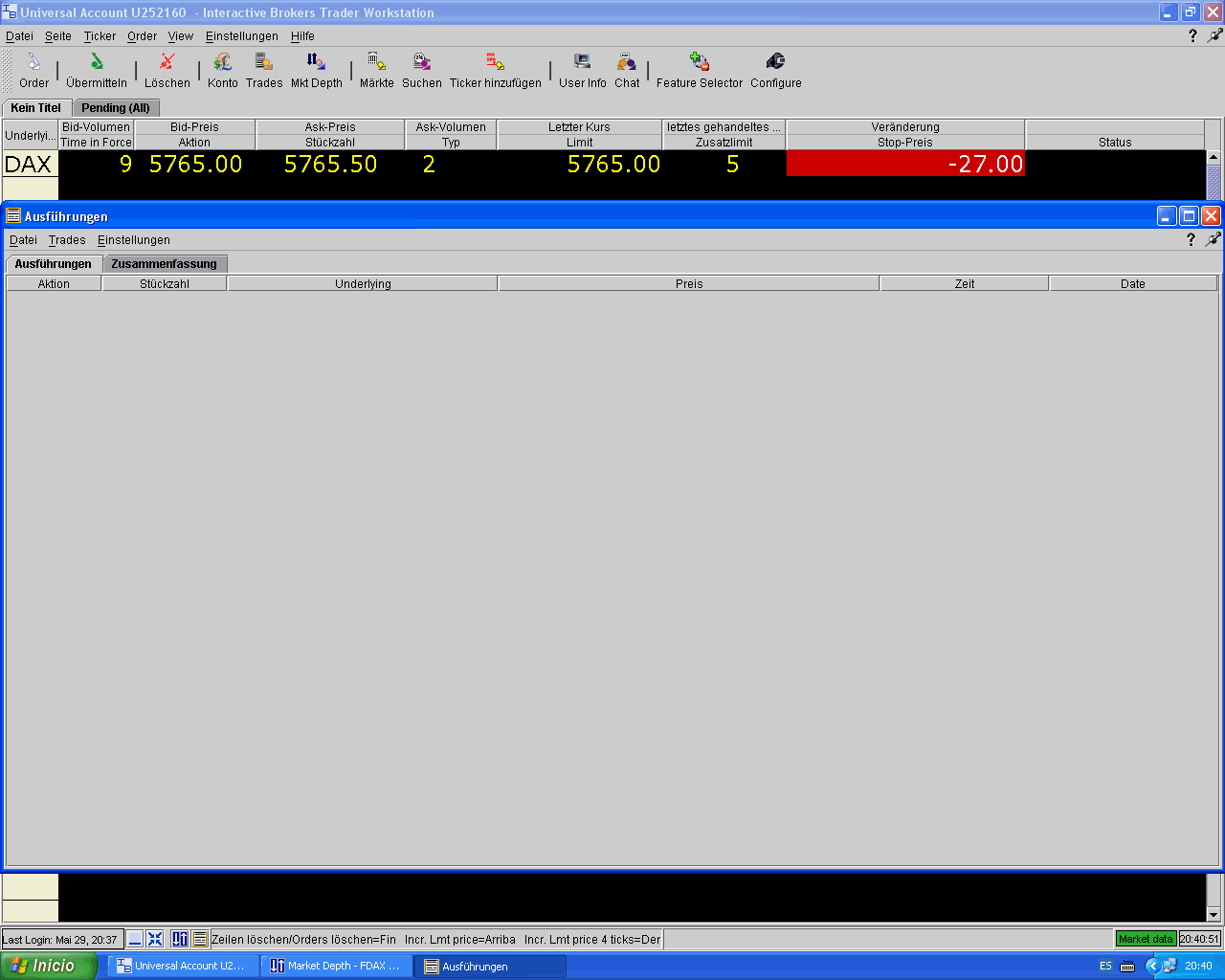Screen dimensions: 1225x980
Task: Sort by the Stückzahl column header in executions
Action: [x=165, y=283]
